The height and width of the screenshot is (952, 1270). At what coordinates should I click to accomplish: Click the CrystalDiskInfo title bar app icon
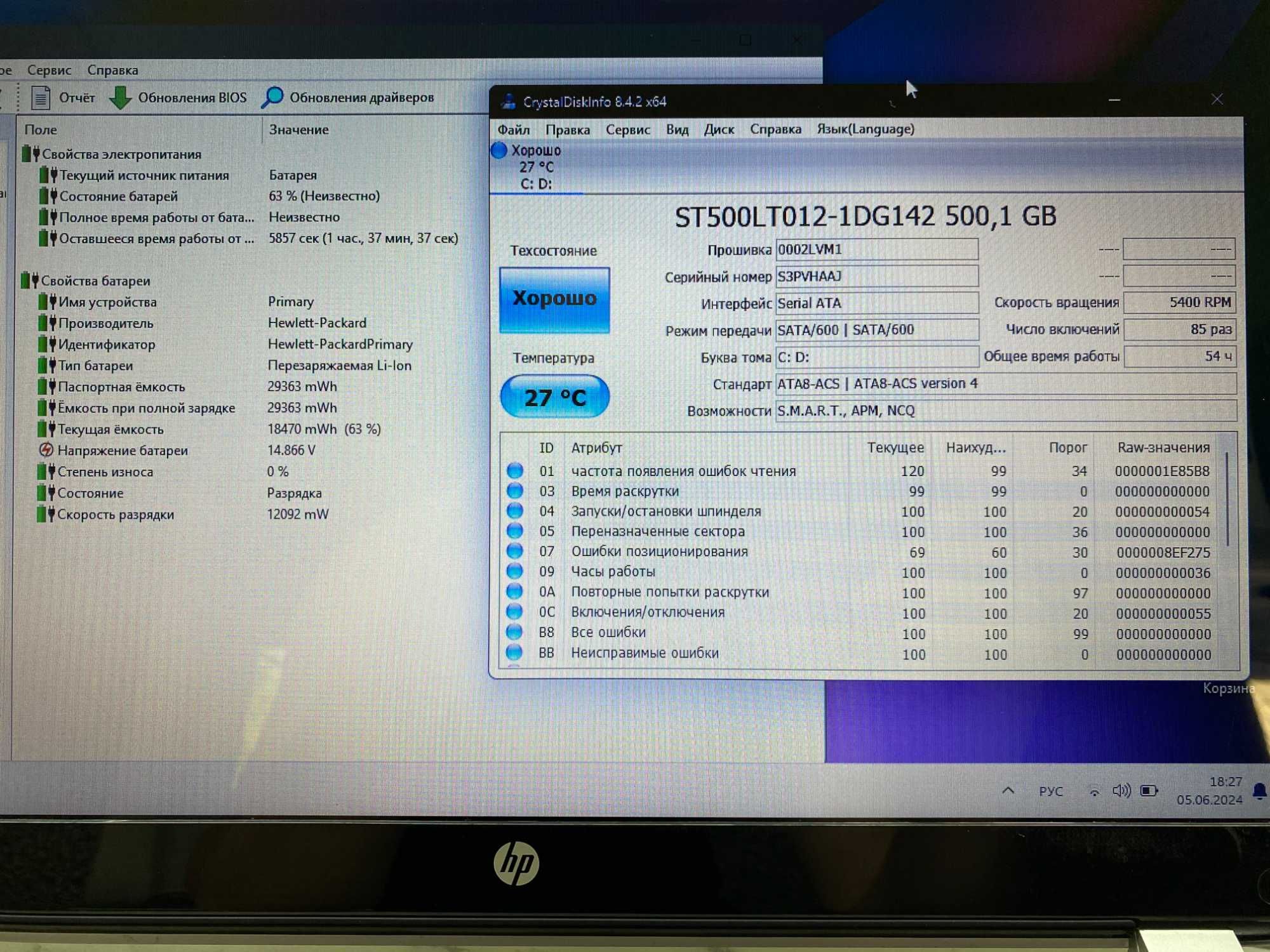pyautogui.click(x=508, y=101)
